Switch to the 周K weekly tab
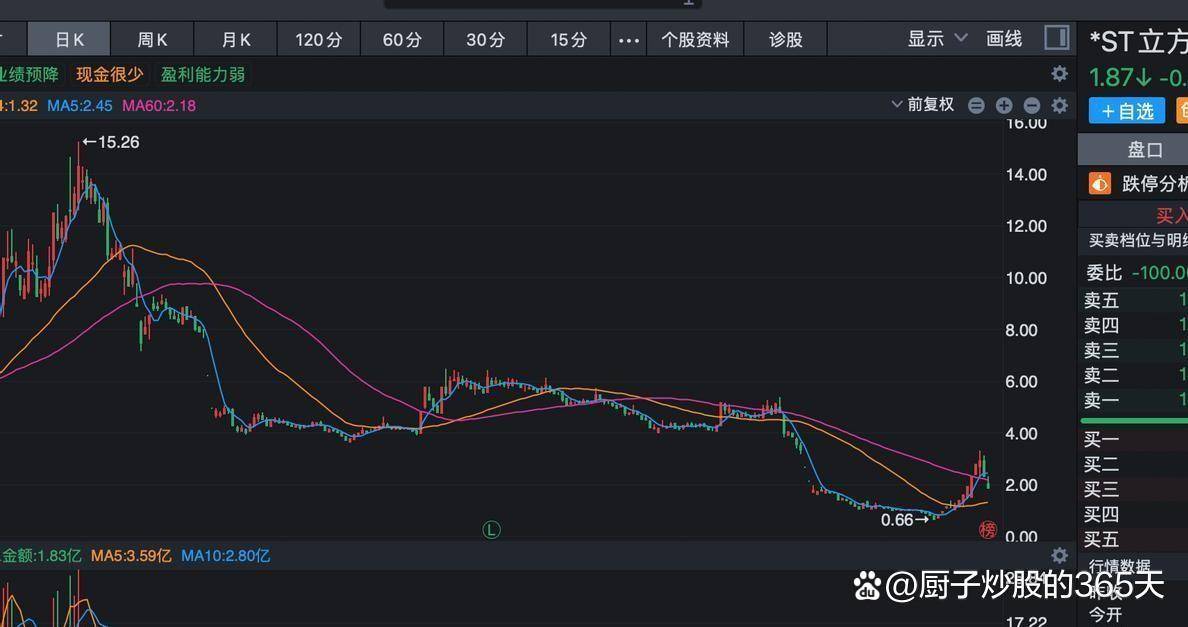The height and width of the screenshot is (627, 1188). tap(152, 40)
